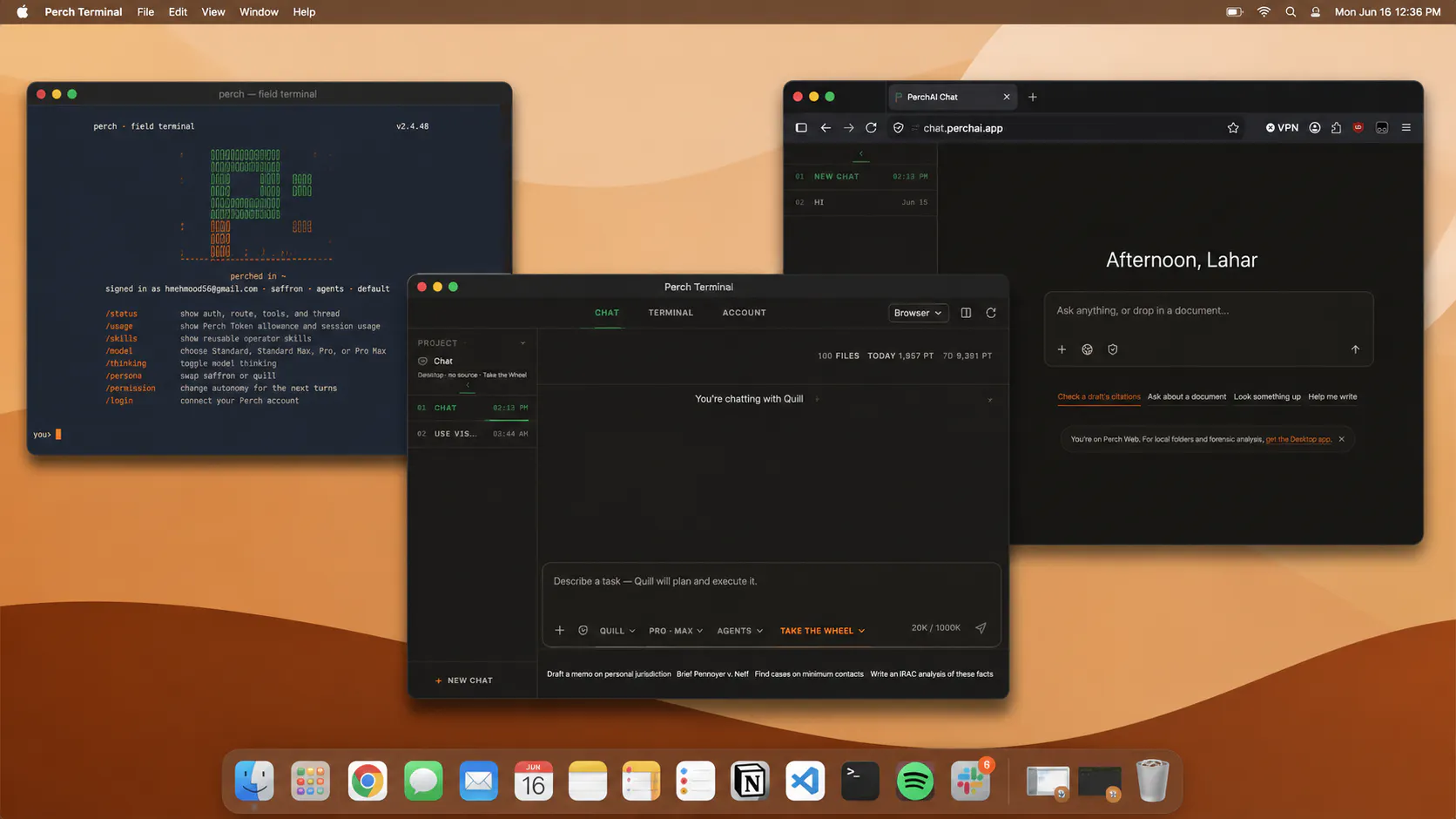Click the chat bubble icon beside Chat project
1456x819 pixels.
coord(423,361)
